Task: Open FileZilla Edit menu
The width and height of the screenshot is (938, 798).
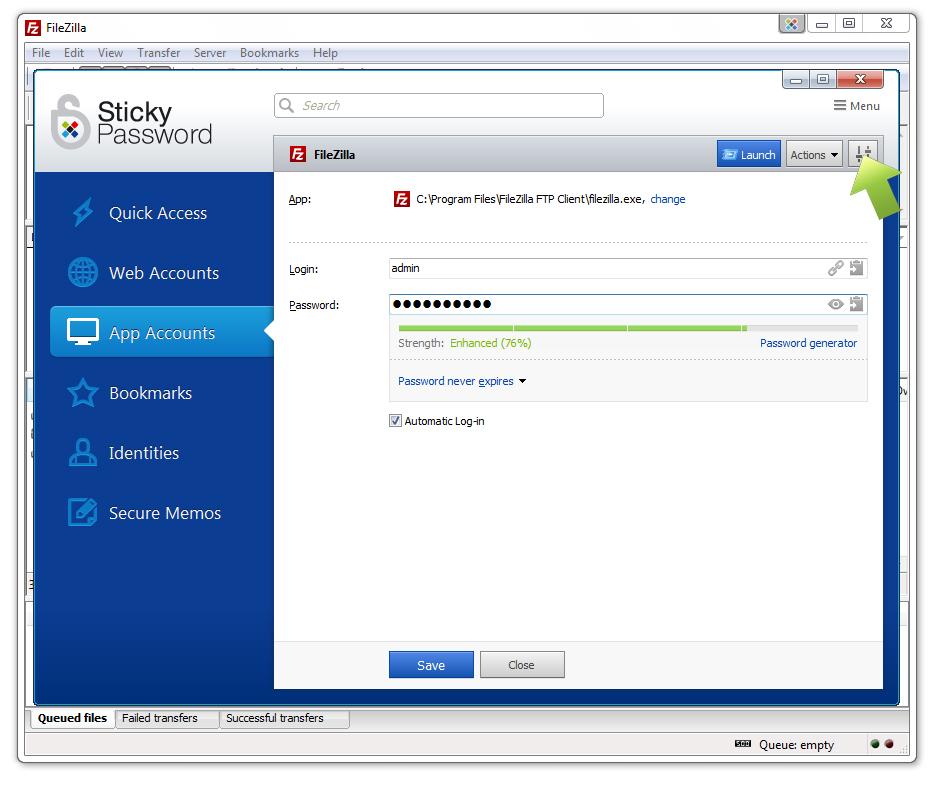Action: coord(74,53)
